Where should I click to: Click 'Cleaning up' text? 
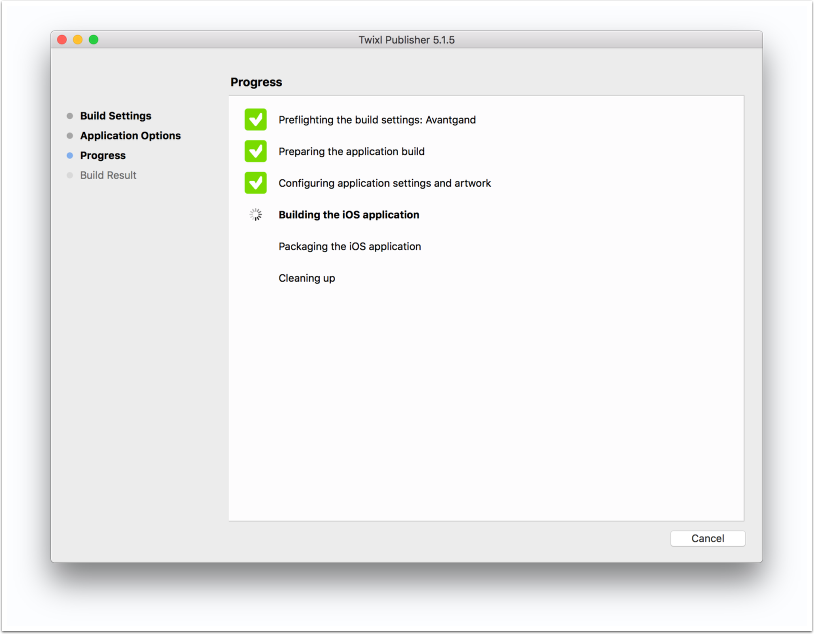tap(307, 278)
